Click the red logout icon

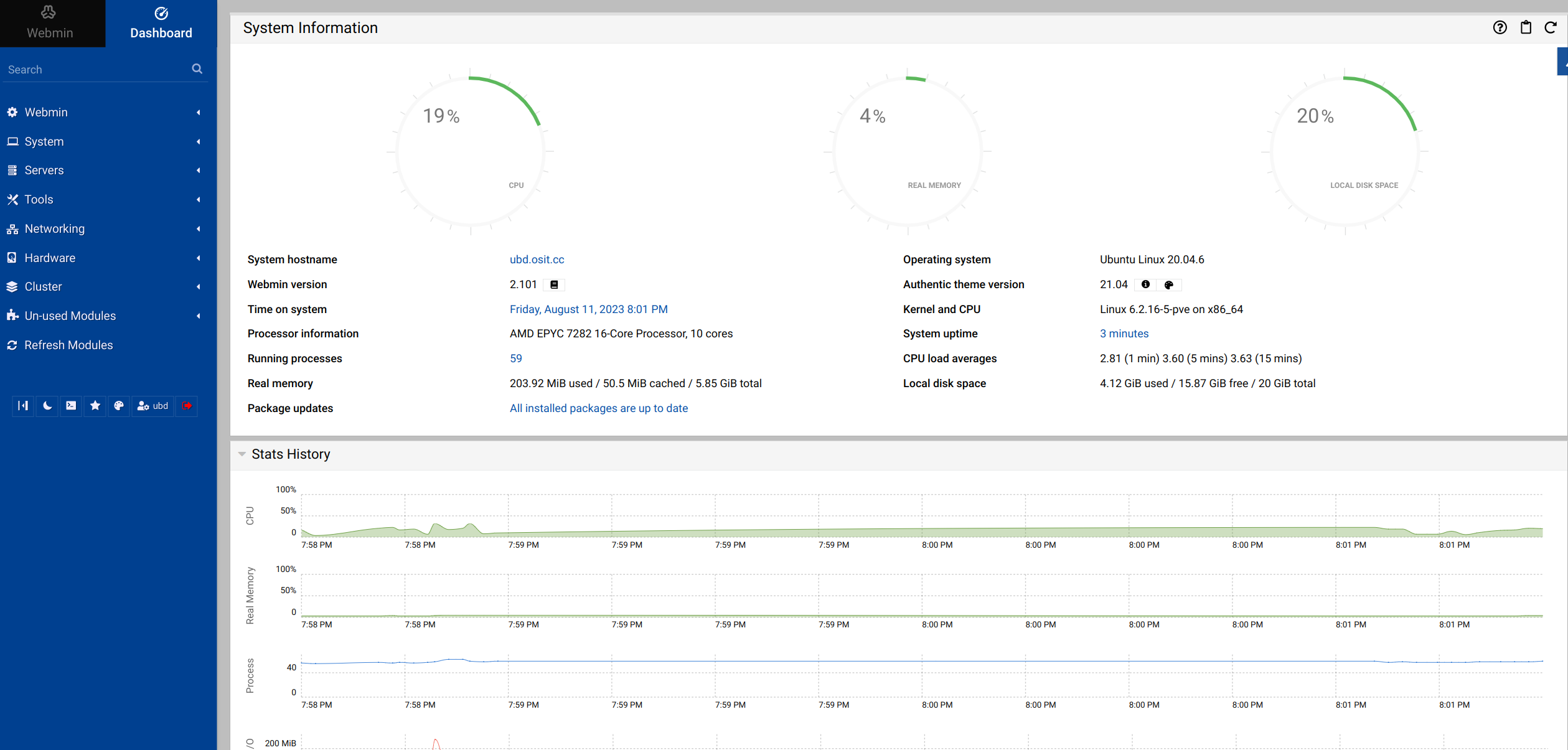point(187,406)
